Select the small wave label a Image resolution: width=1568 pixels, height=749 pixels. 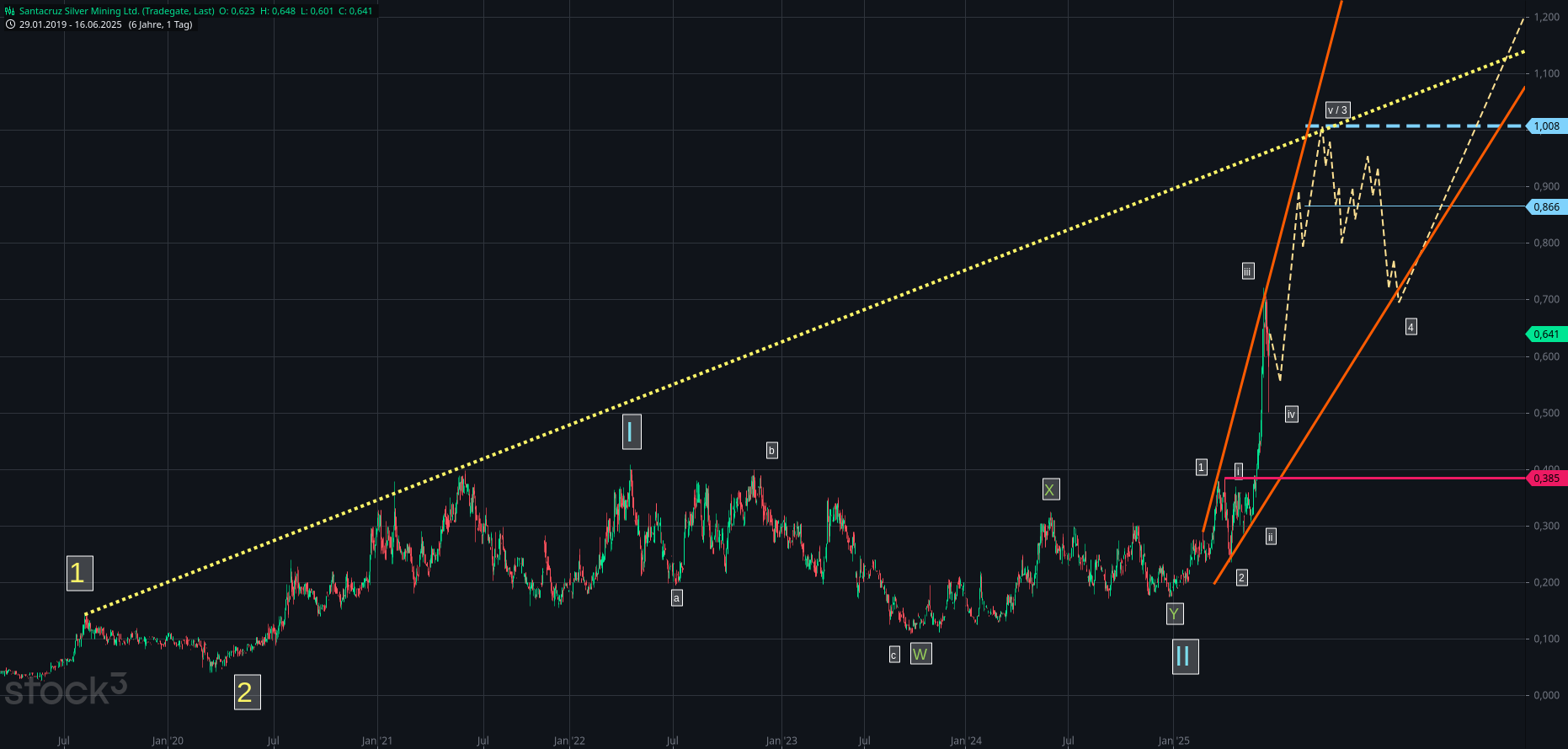click(676, 598)
